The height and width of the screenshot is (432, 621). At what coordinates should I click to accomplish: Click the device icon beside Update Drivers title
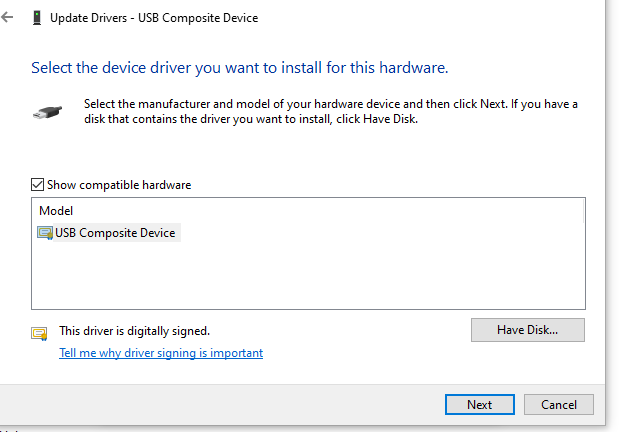(x=37, y=18)
